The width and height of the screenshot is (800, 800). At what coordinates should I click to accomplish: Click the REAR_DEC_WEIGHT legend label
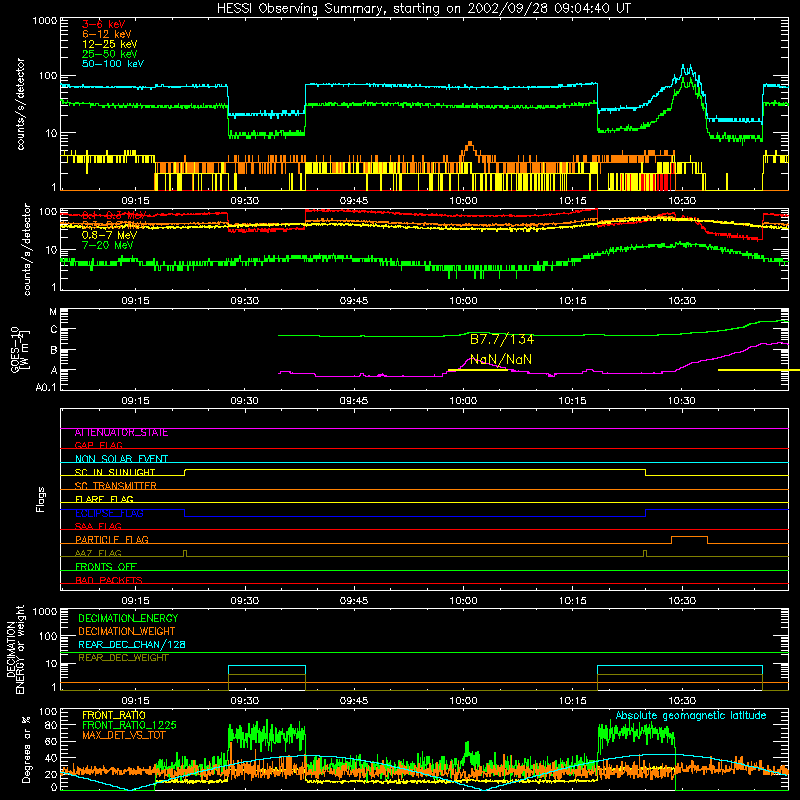(x=123, y=658)
